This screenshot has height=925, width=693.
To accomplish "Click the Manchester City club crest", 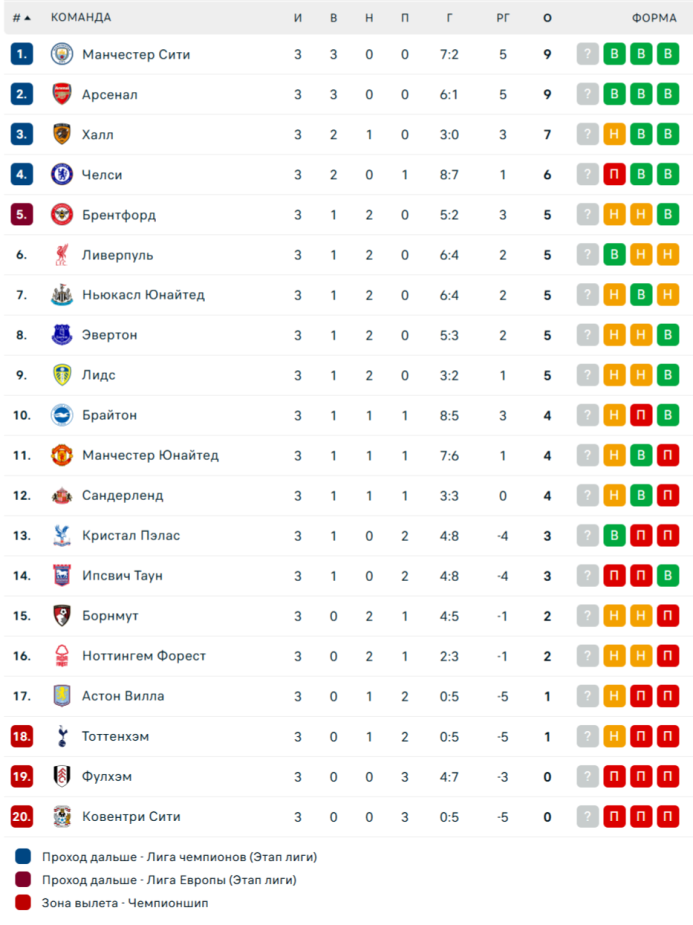I will [61, 54].
